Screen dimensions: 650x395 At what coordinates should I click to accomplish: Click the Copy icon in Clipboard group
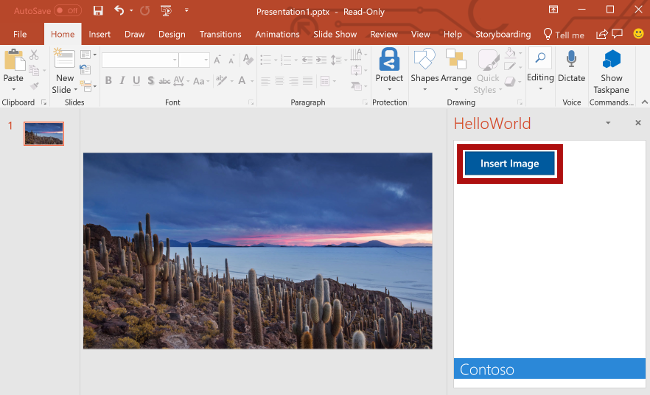pyautogui.click(x=34, y=70)
